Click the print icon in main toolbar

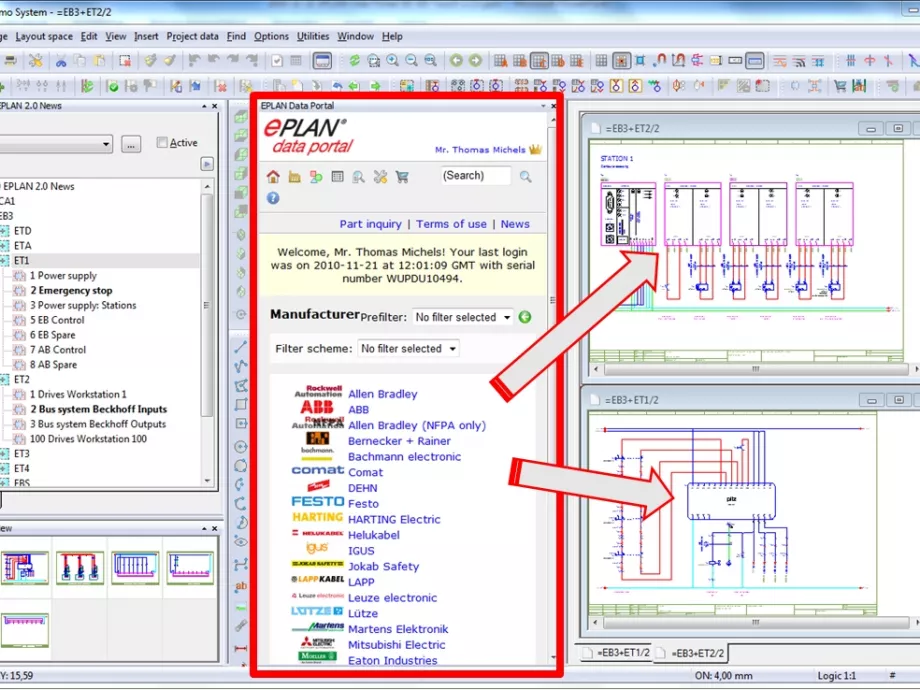pos(11,60)
